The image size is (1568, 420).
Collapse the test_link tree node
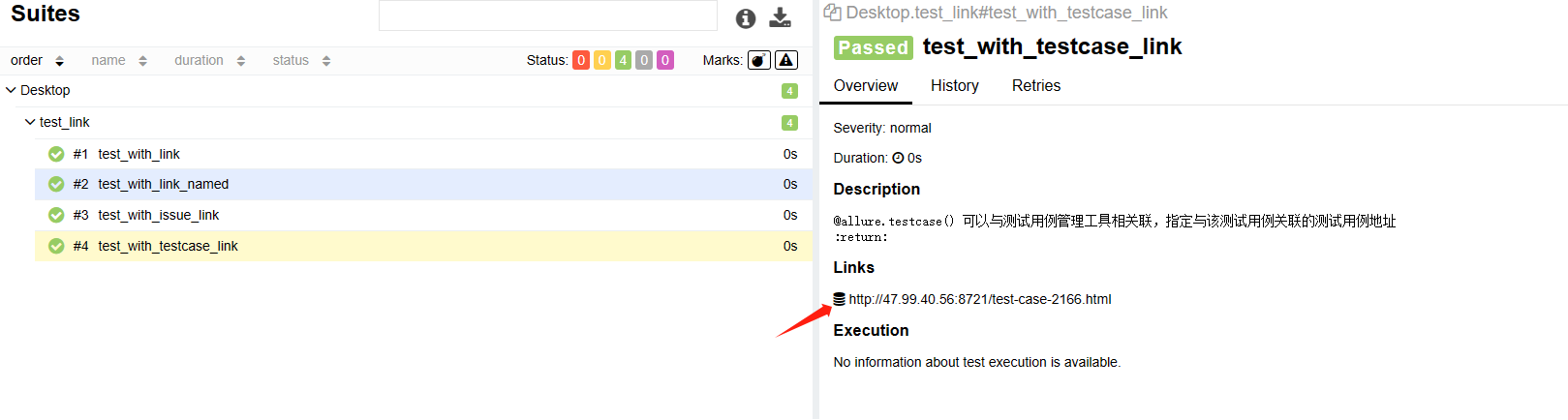pyautogui.click(x=30, y=122)
